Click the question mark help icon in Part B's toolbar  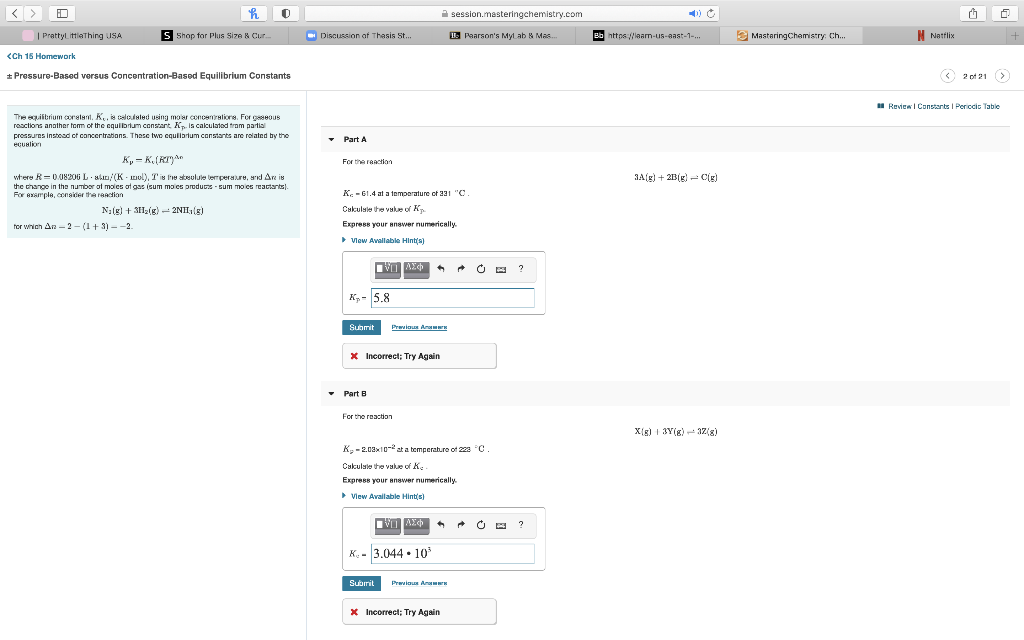[x=520, y=524]
